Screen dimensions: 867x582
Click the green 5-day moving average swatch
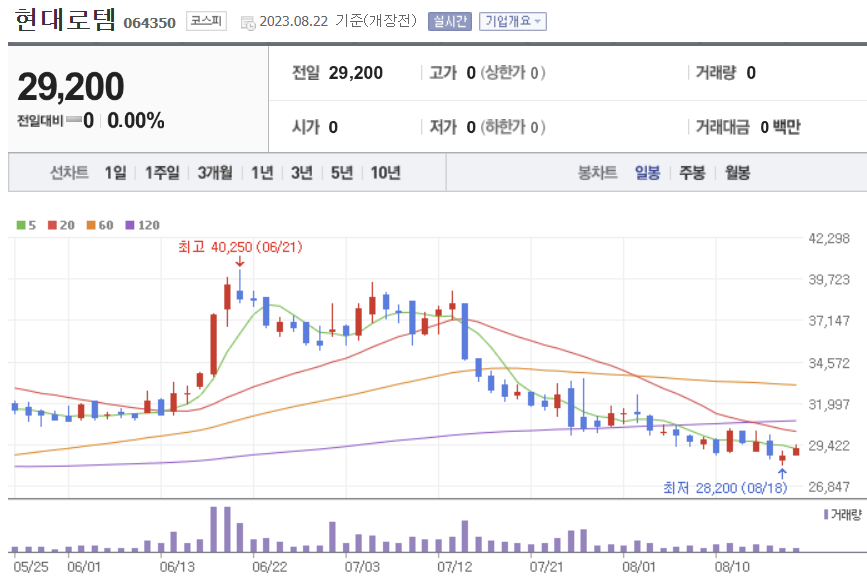21,225
